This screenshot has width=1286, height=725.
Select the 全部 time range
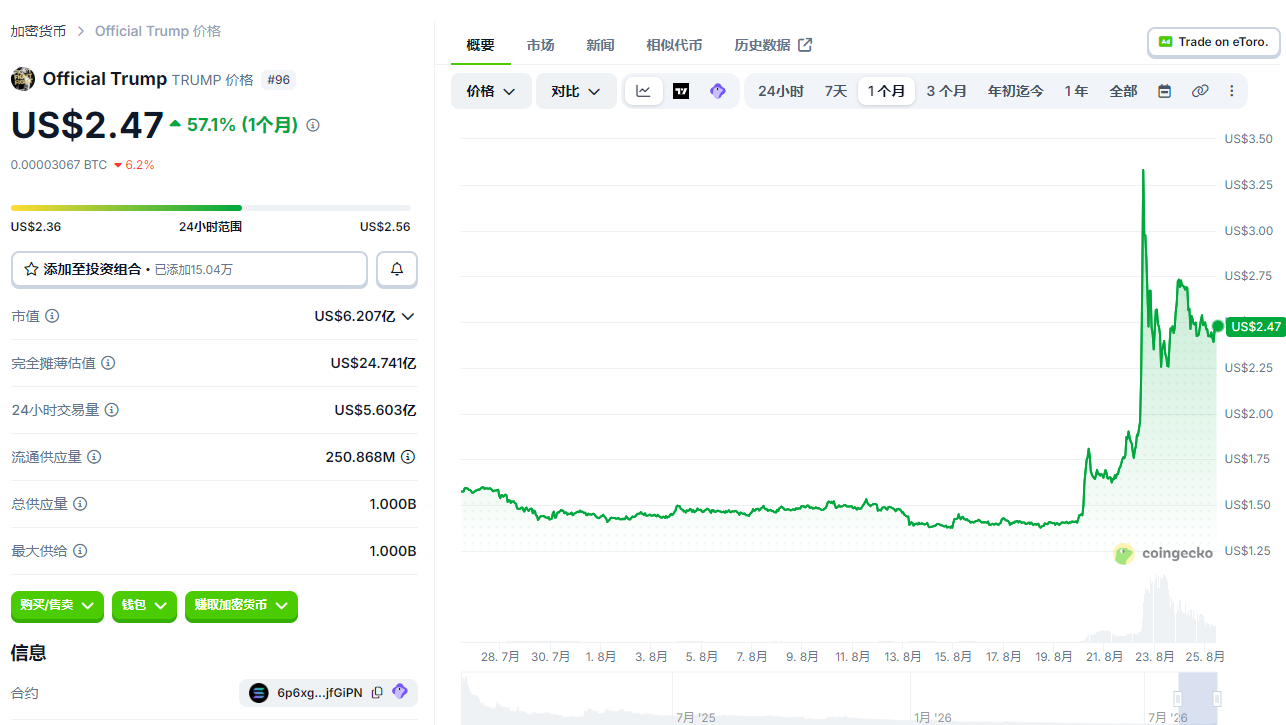1123,91
